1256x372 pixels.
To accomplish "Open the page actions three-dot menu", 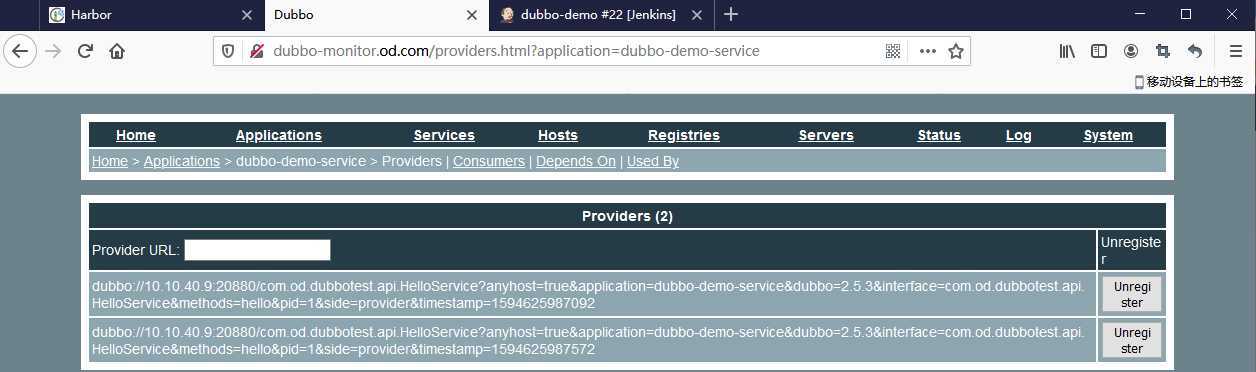I will click(928, 51).
